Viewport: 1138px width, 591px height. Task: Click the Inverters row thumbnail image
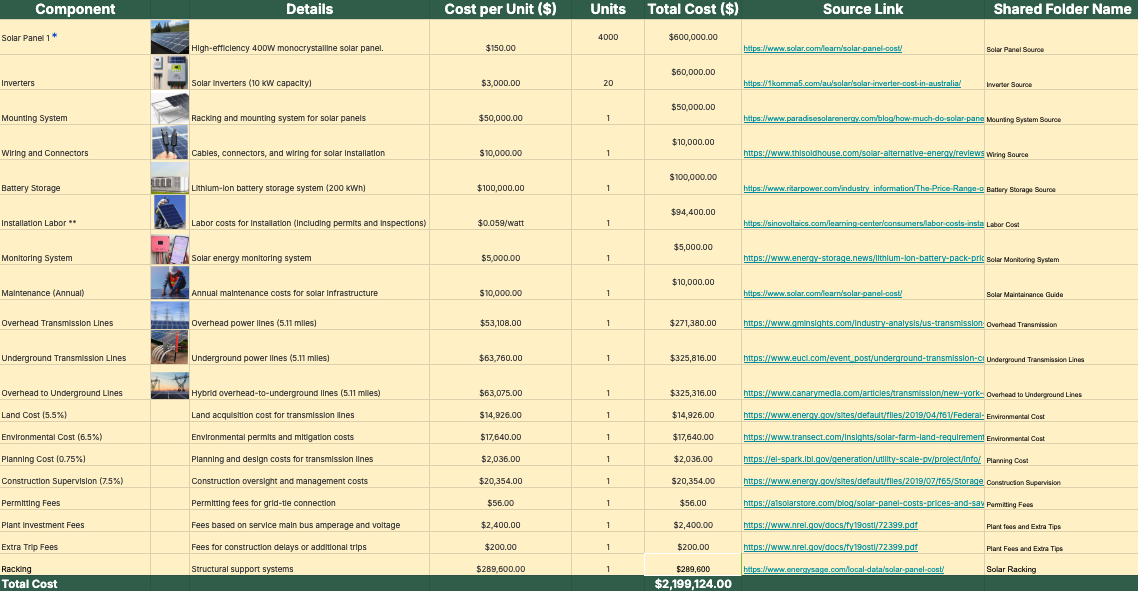[x=170, y=73]
